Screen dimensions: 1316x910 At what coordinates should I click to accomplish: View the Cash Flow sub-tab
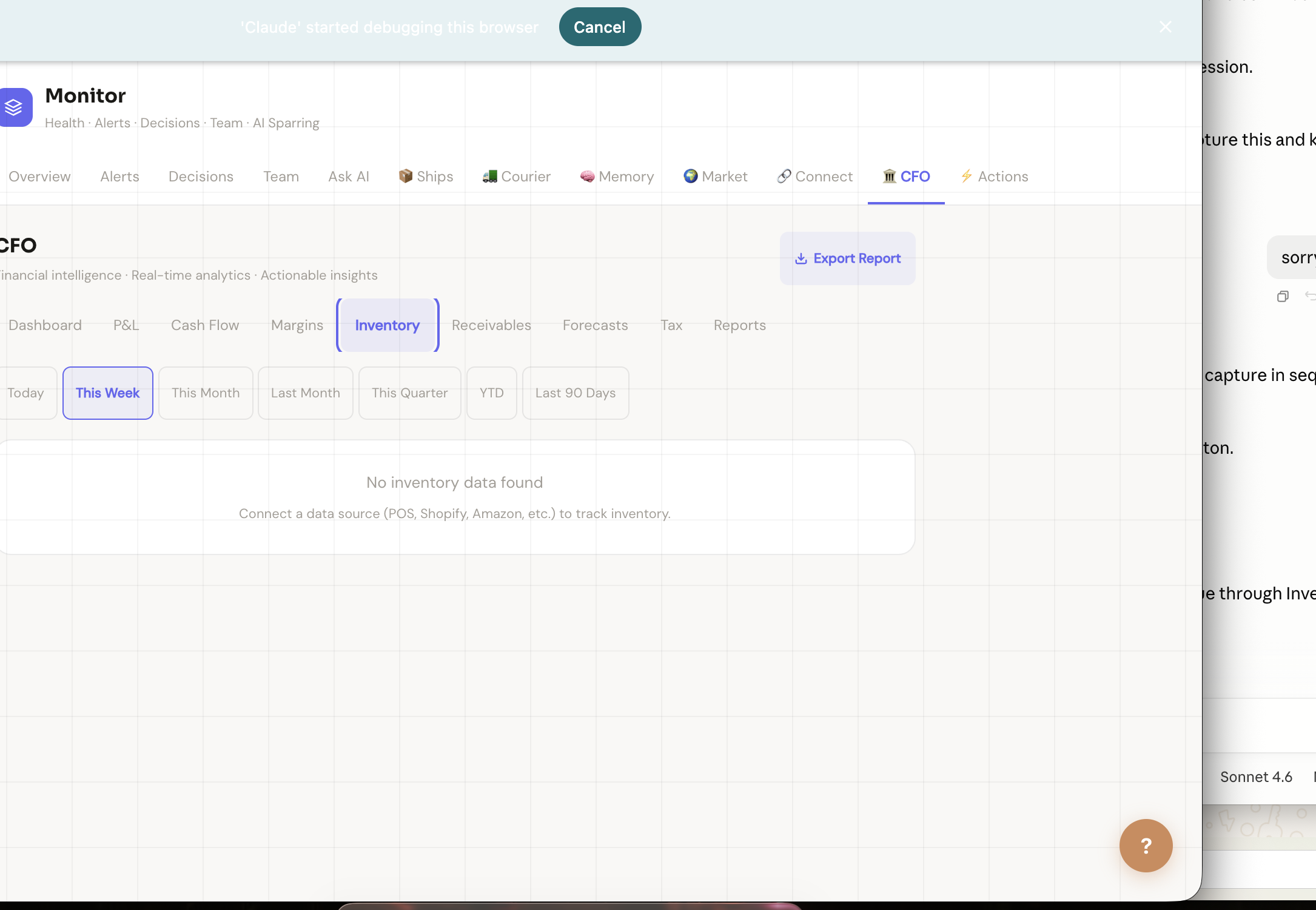pos(205,325)
